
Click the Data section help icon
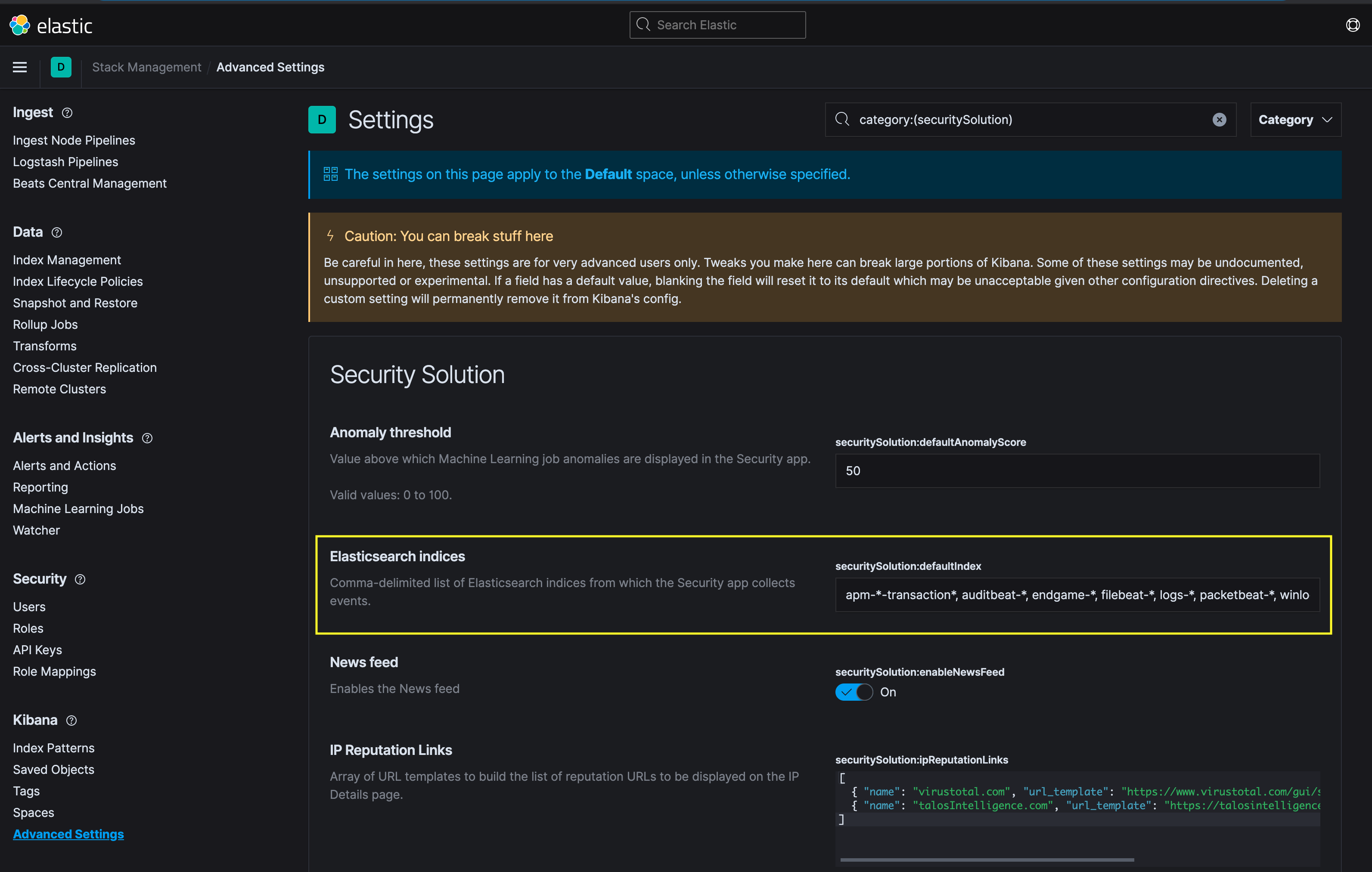(57, 232)
